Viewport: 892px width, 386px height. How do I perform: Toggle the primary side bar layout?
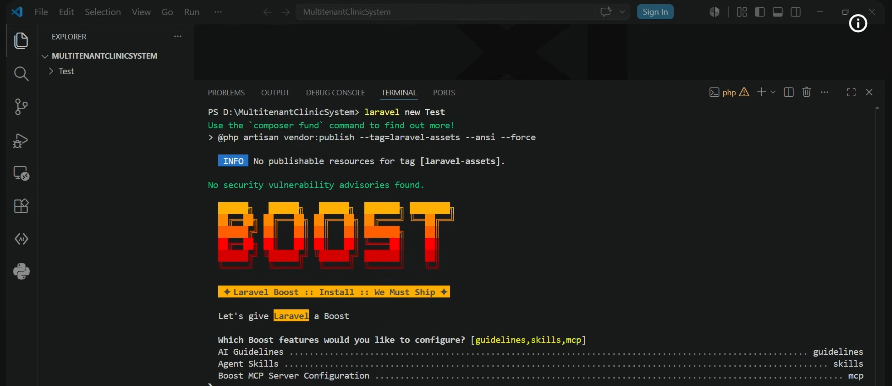(759, 12)
